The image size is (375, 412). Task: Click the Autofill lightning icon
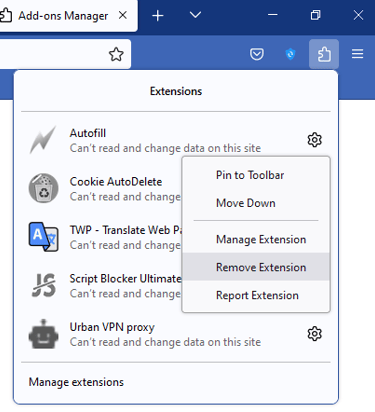(x=43, y=140)
